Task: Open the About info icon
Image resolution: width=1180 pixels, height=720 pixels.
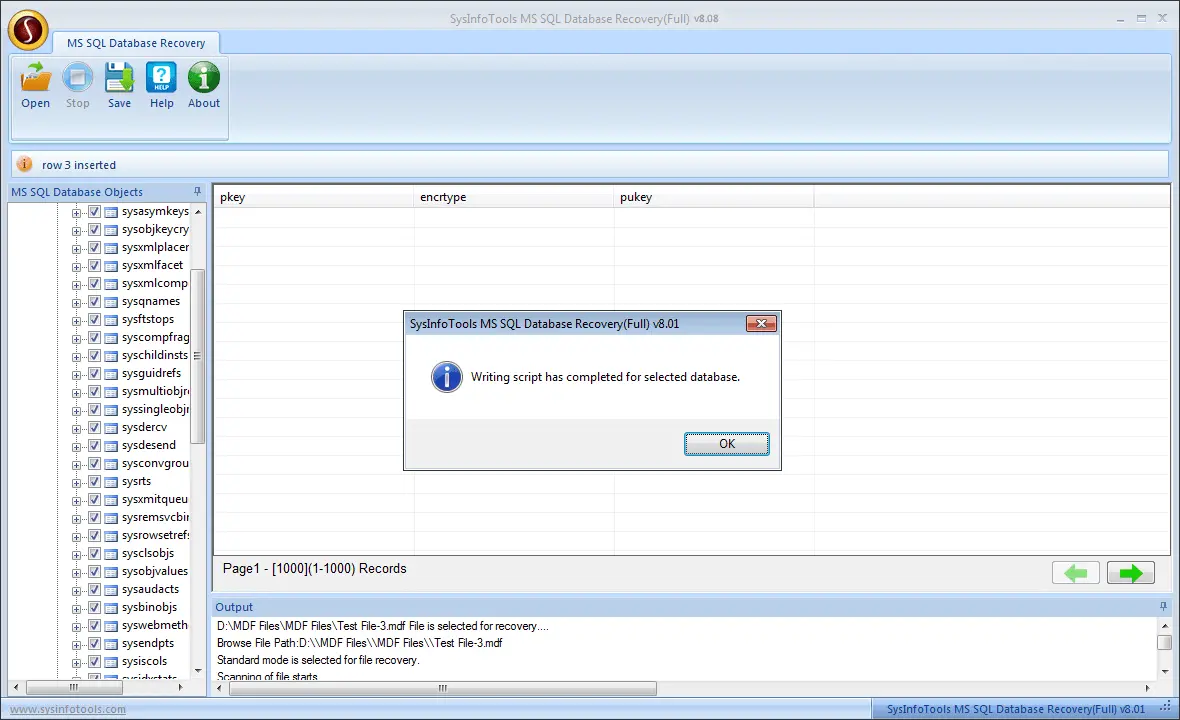Action: tap(204, 77)
